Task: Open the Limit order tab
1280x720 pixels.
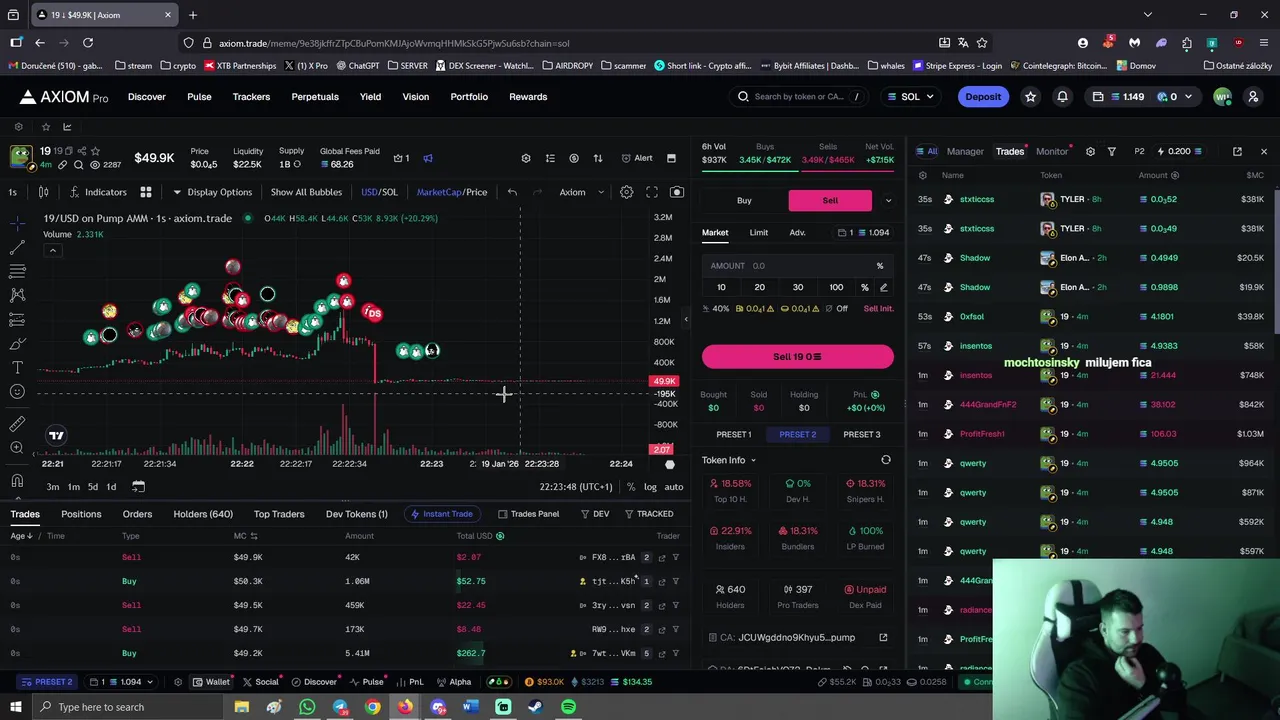Action: coord(759,233)
